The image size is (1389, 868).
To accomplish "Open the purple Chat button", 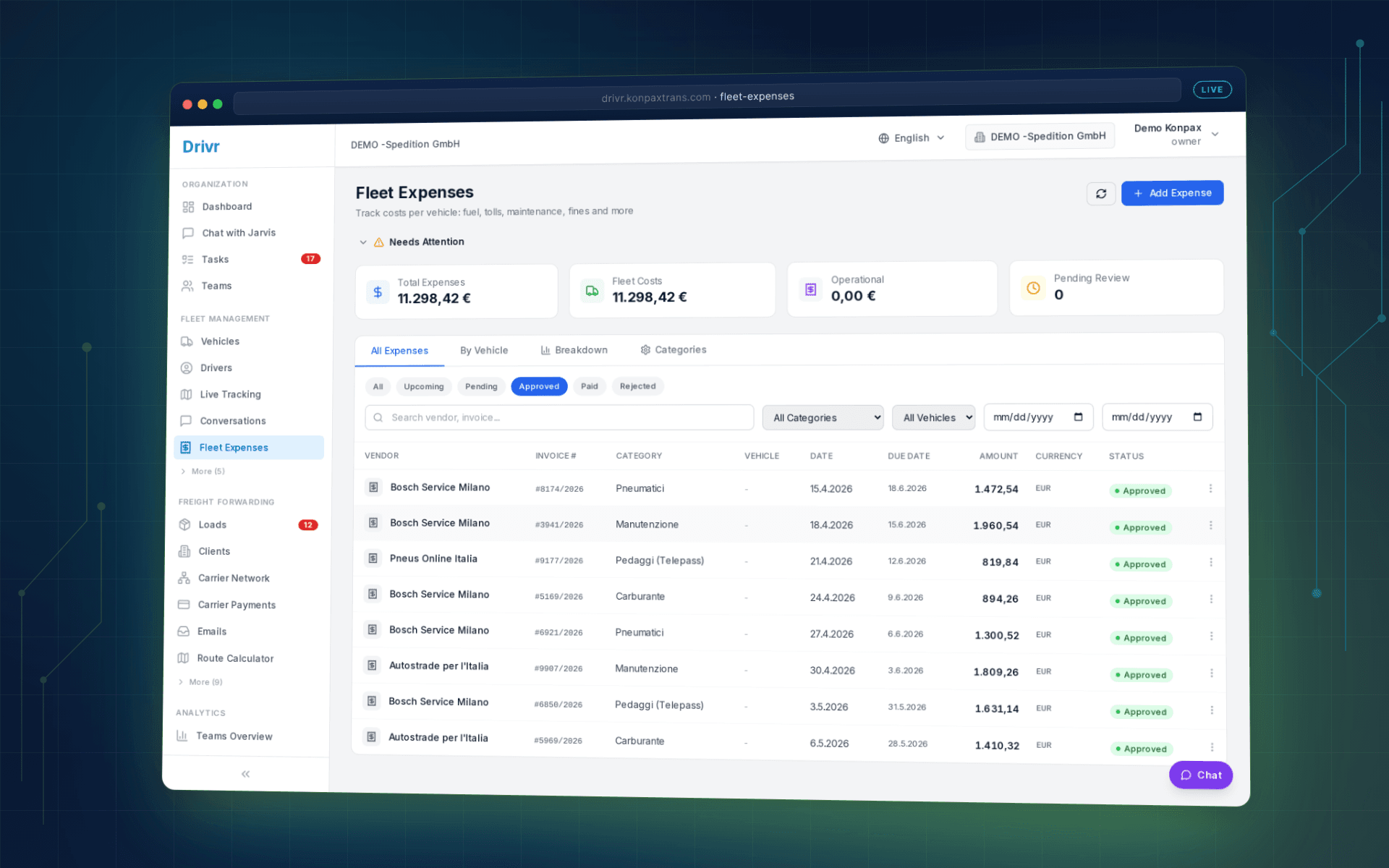I will coord(1201,775).
